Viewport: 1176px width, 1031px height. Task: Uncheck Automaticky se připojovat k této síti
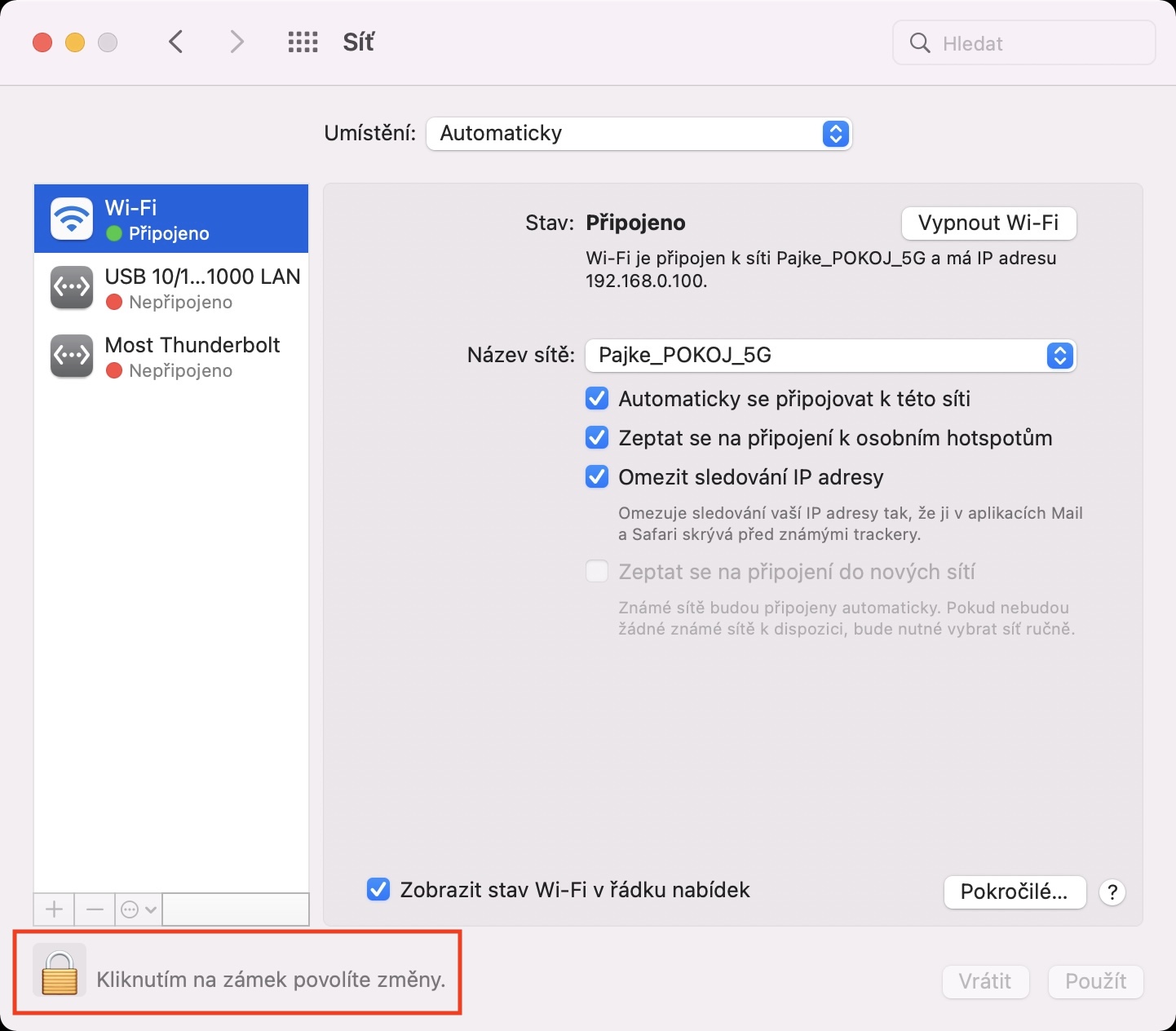tap(597, 399)
